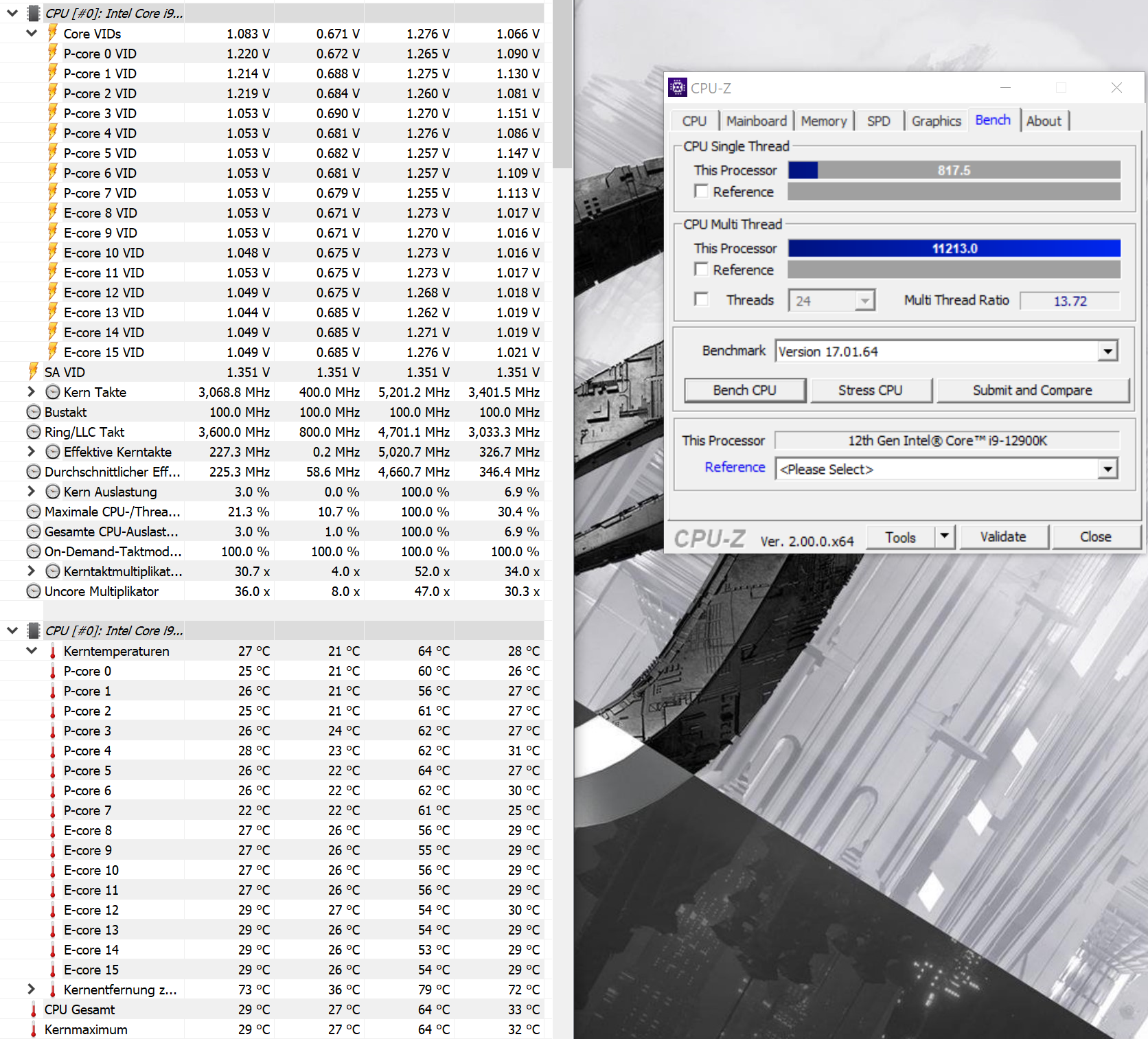Screen dimensions: 1148x1039
Task: Click the gauge icon beside Uncore Multiplikator
Action: point(33,591)
